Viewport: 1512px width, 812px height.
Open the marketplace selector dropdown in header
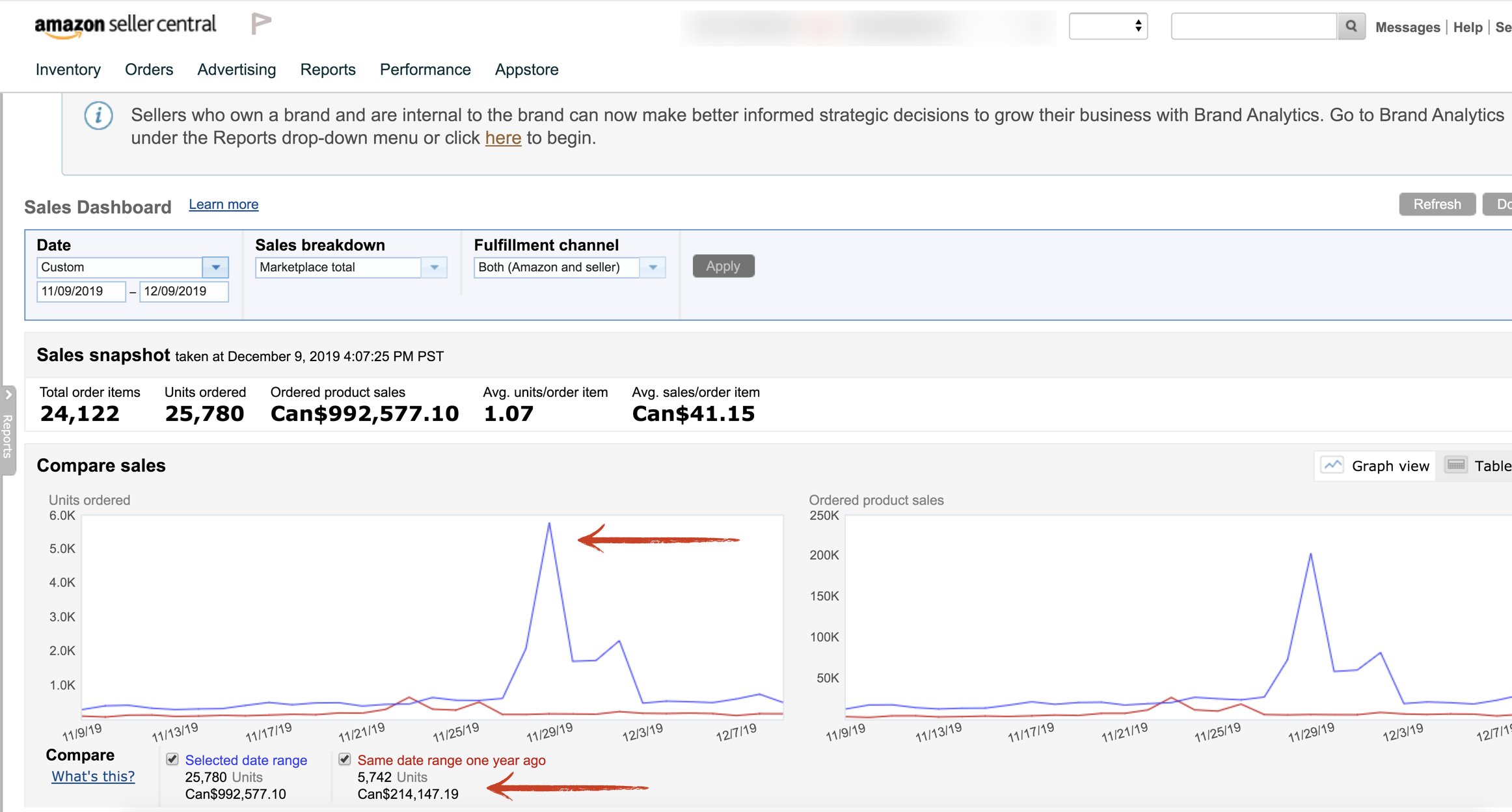click(x=1108, y=26)
